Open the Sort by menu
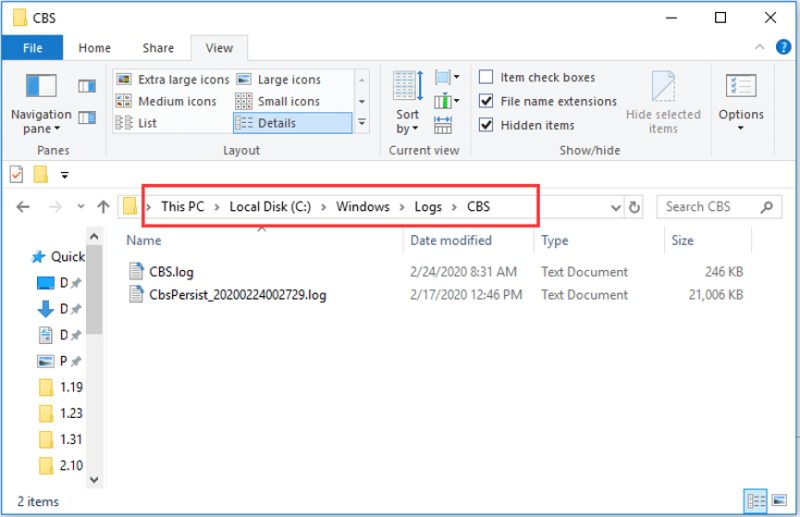Viewport: 800px width, 517px height. click(x=407, y=104)
